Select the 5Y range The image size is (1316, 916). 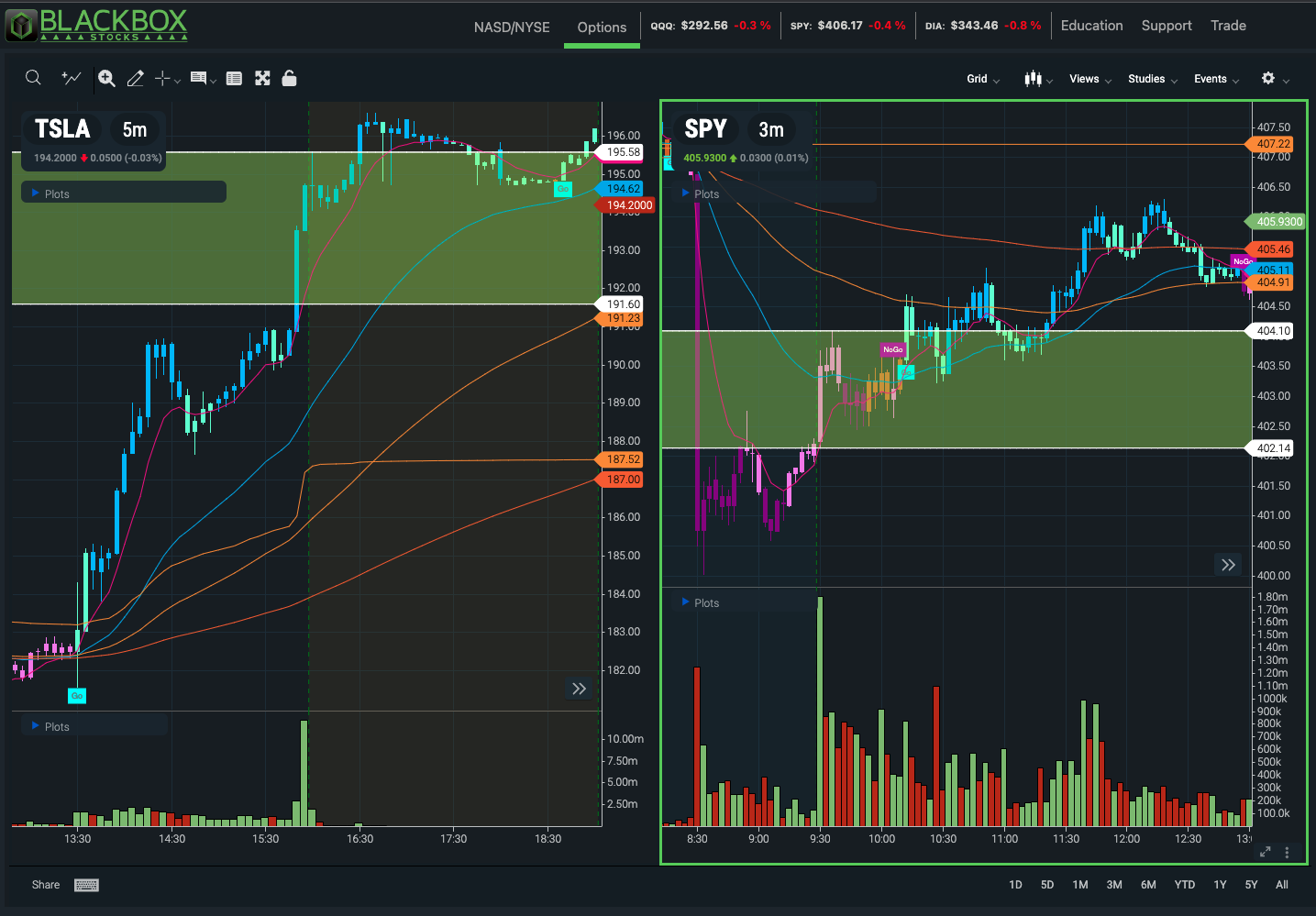coord(1251,885)
